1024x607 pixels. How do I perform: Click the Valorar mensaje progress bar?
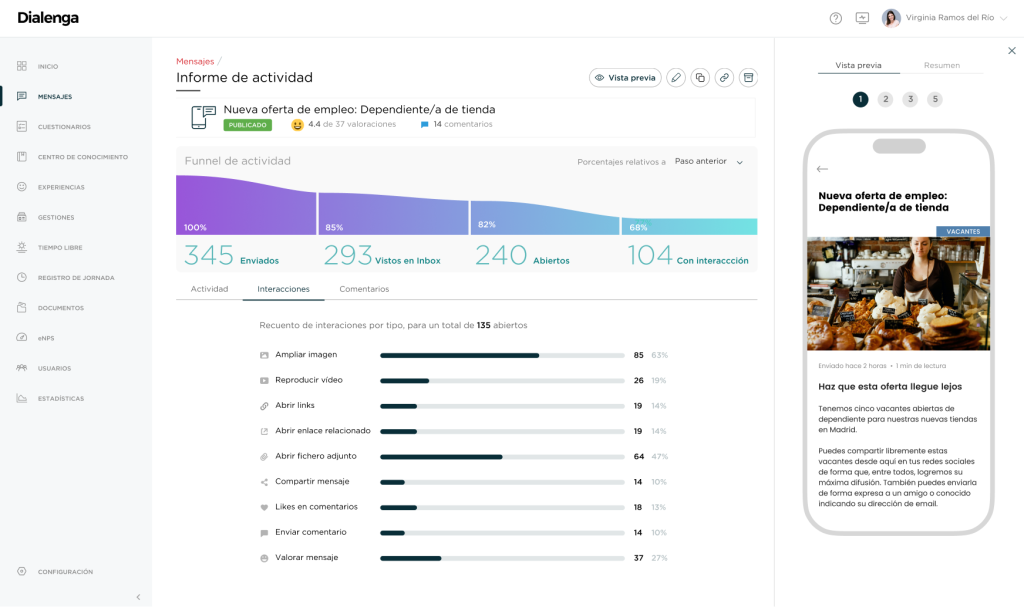pos(502,558)
